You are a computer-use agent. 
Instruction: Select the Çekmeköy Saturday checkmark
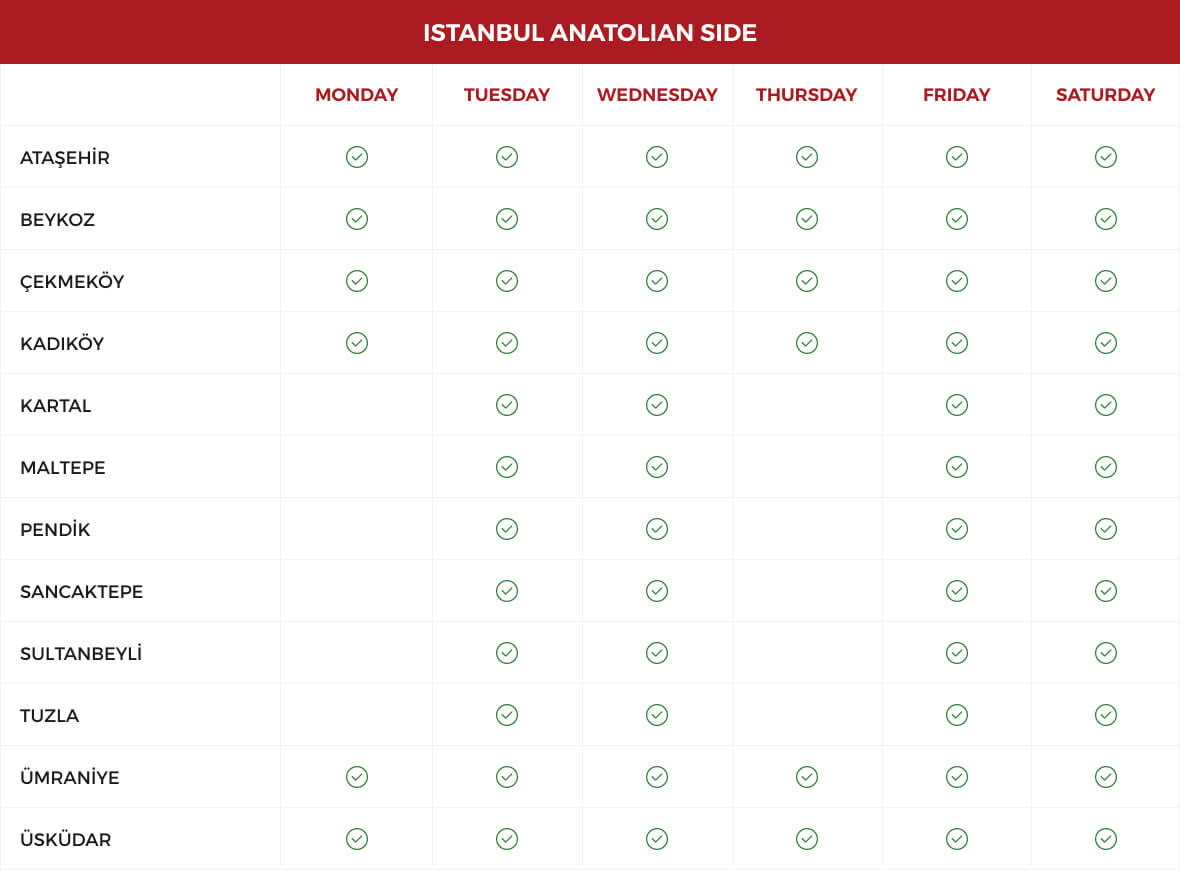pos(1105,281)
